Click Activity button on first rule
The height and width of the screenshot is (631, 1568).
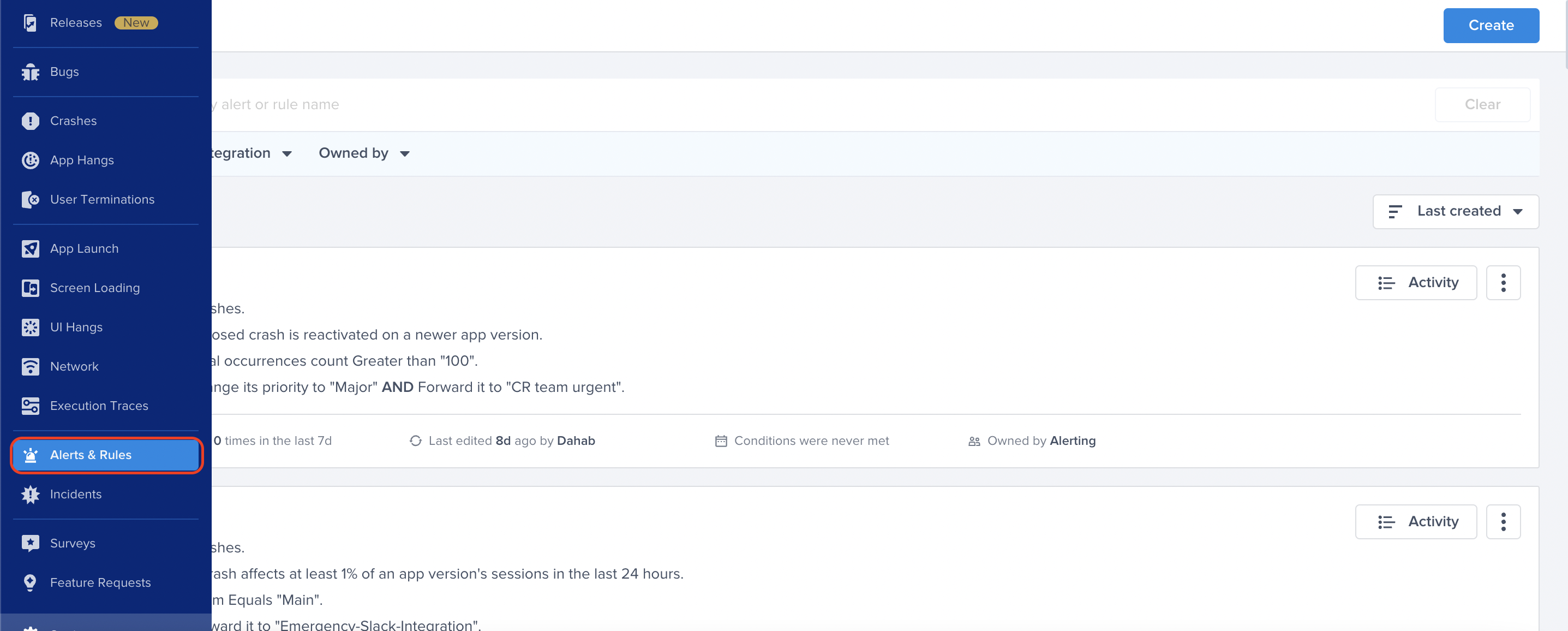pyautogui.click(x=1415, y=283)
